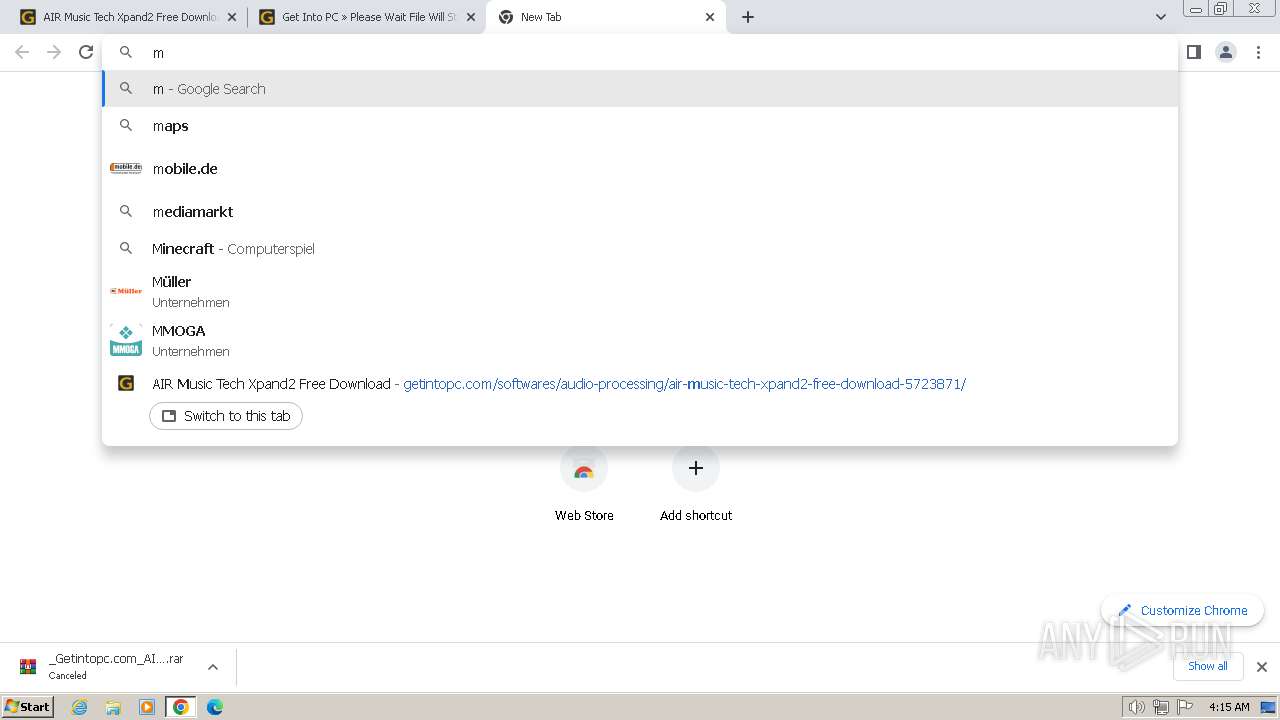This screenshot has width=1280, height=720.
Task: Click the search icon beside 'Minecraft'
Action: click(126, 248)
